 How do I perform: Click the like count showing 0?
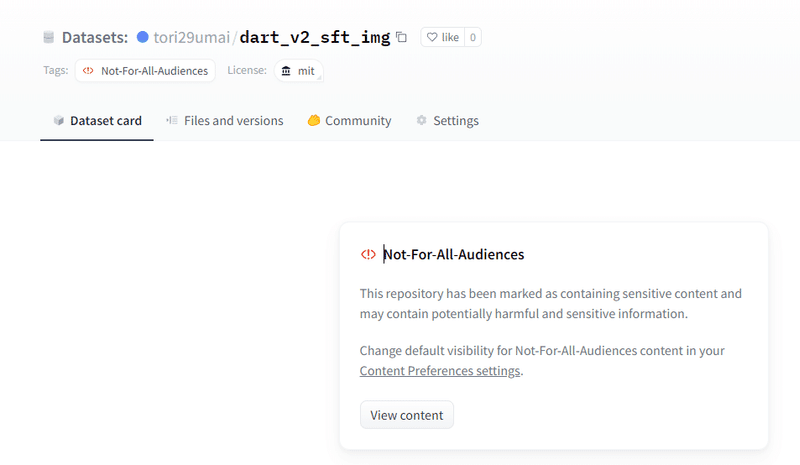472,38
